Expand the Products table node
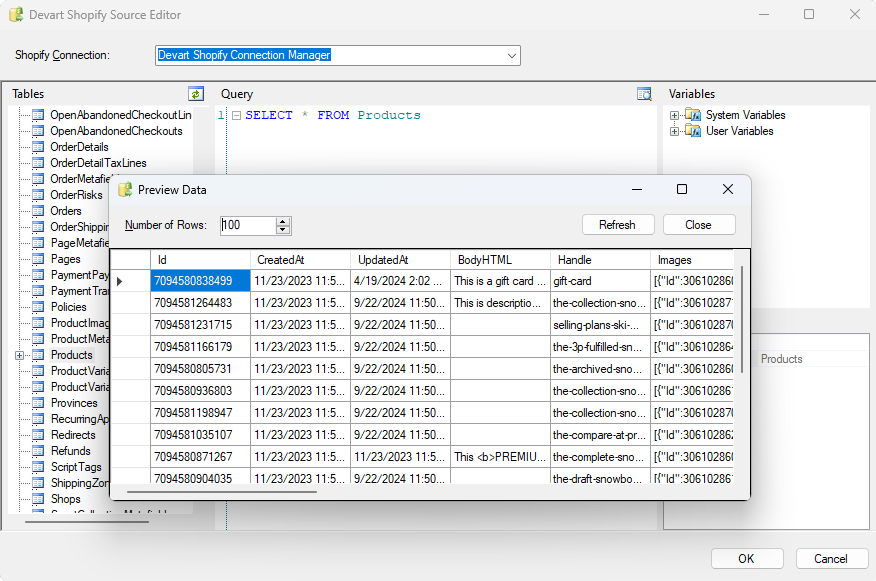Viewport: 876px width, 581px height. tap(19, 355)
